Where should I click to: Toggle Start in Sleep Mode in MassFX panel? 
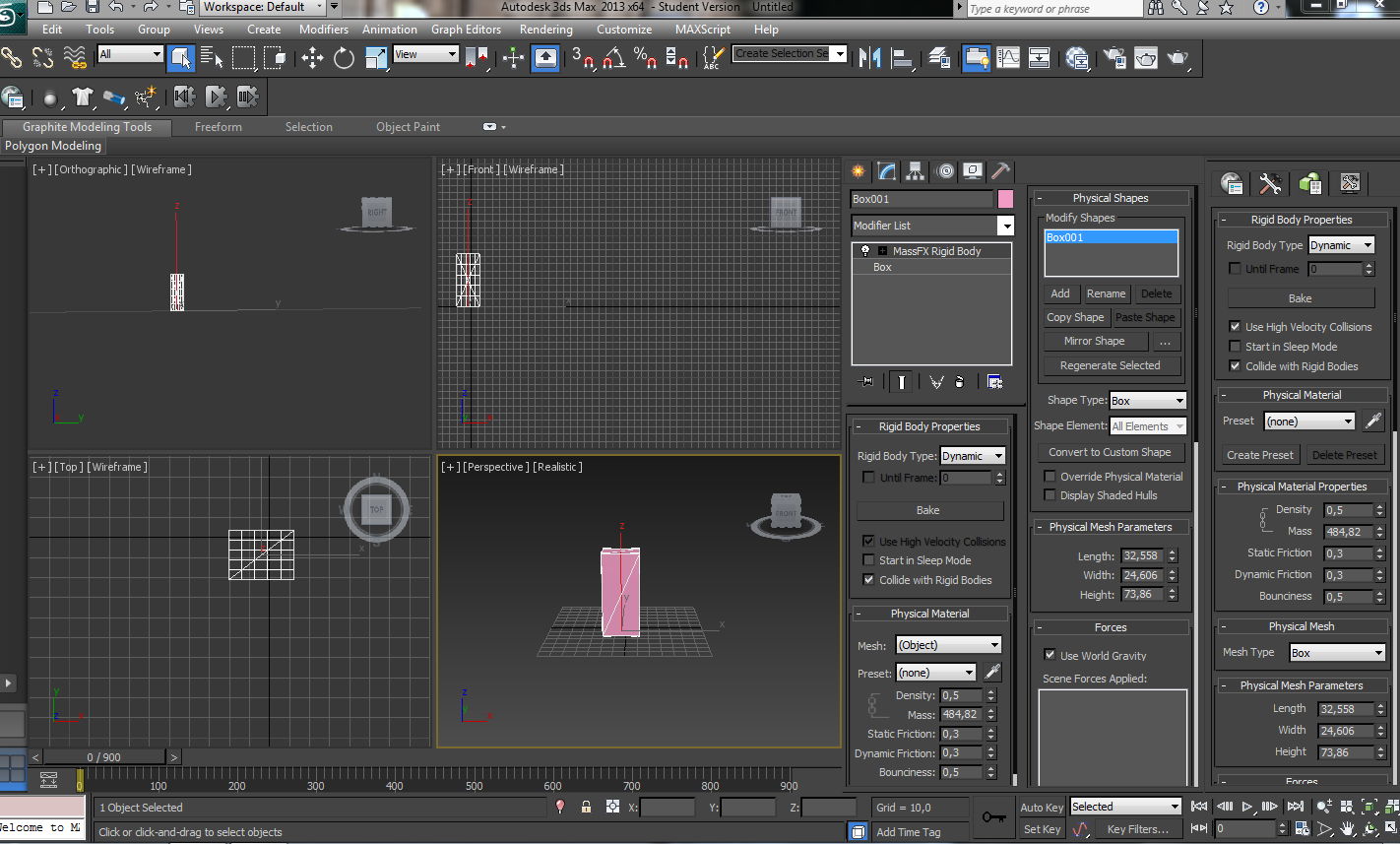coord(1235,347)
